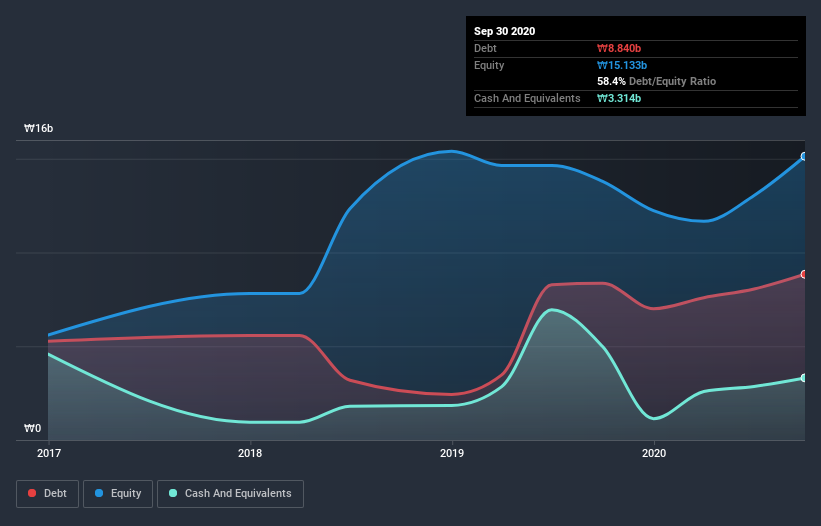Toggle the Cash And Equivalents legend button

[230, 494]
